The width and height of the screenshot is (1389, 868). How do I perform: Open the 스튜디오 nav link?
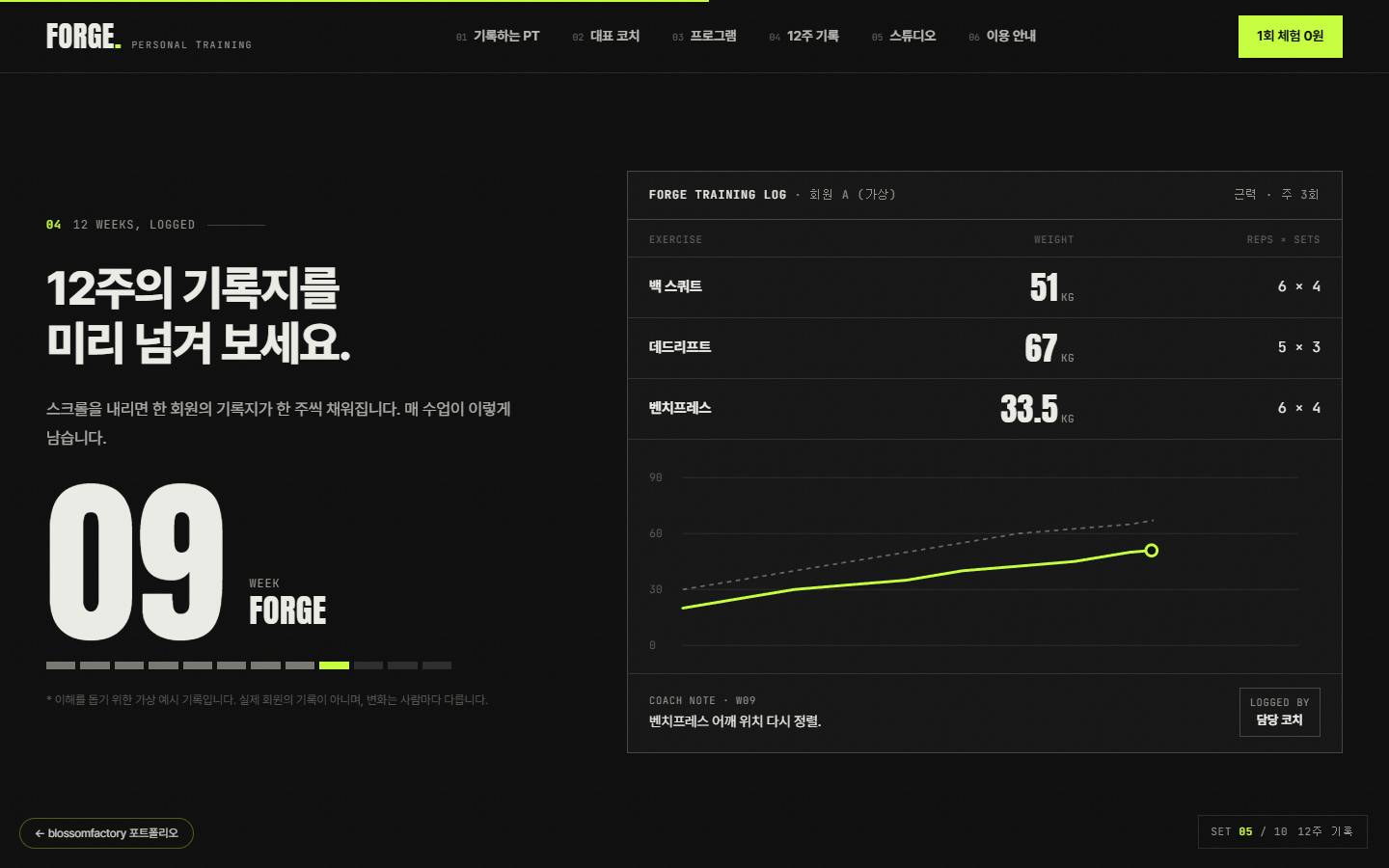point(904,37)
